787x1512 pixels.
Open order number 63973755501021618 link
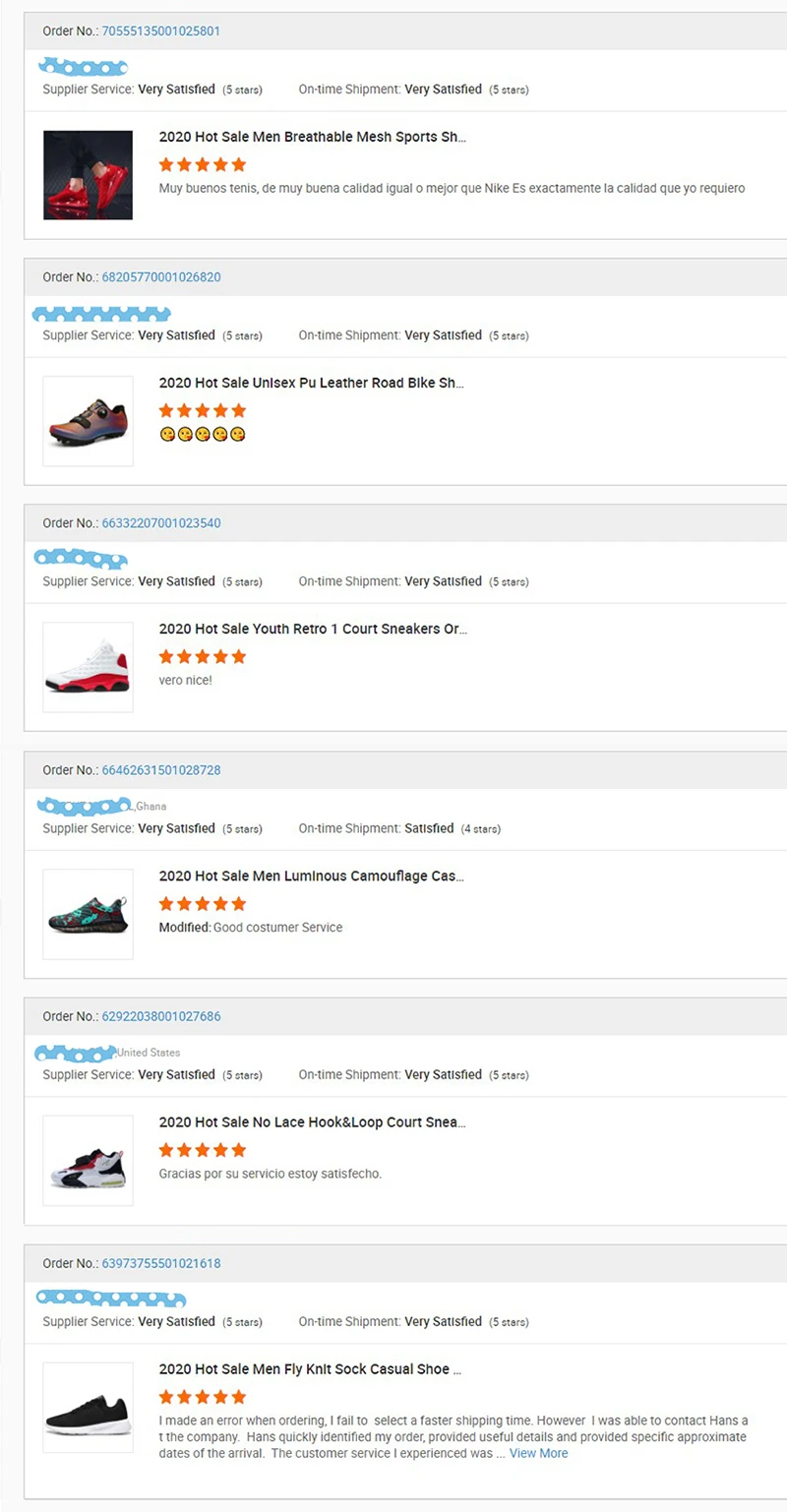(160, 1263)
